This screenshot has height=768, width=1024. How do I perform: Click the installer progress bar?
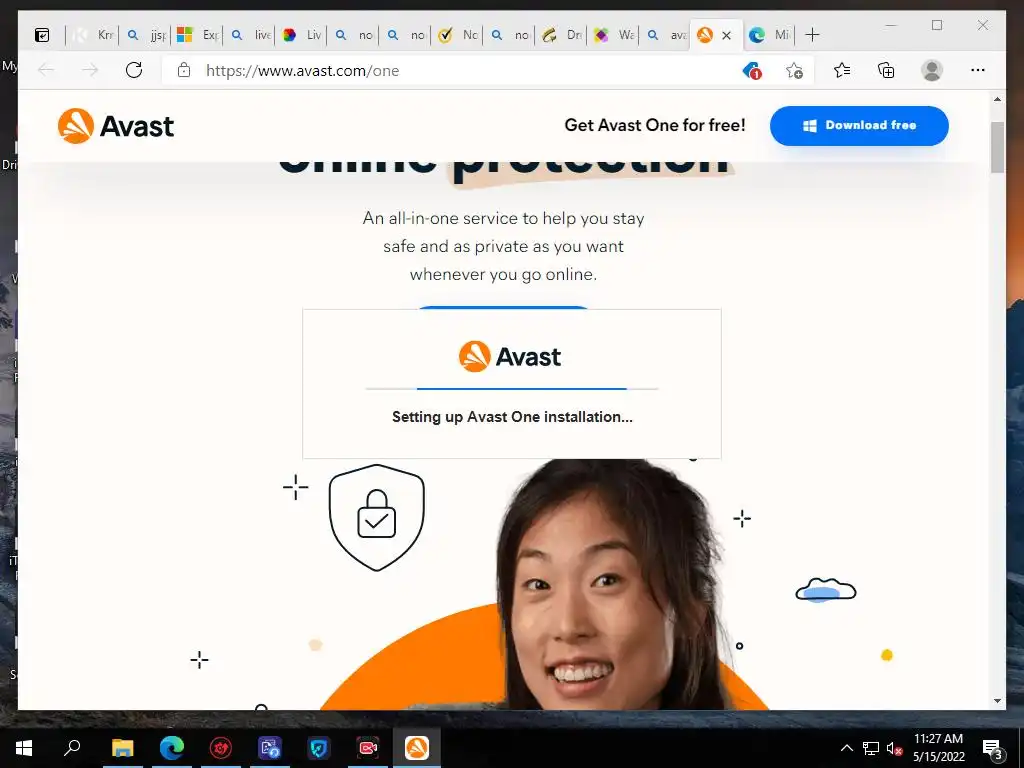tap(512, 389)
